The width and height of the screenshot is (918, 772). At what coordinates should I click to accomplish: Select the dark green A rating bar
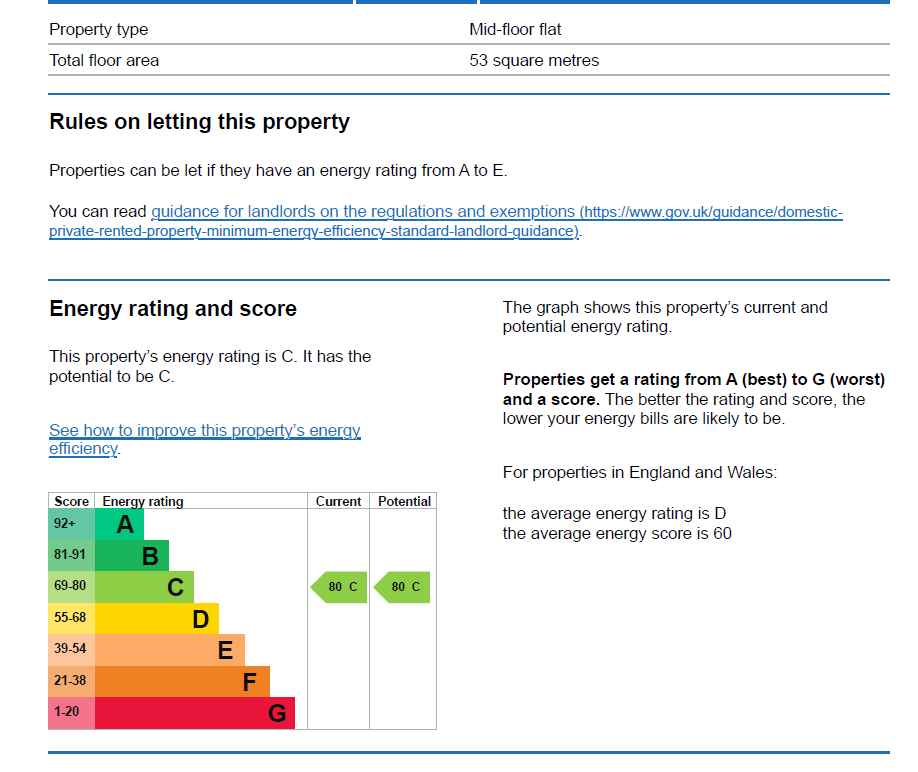pyautogui.click(x=119, y=524)
